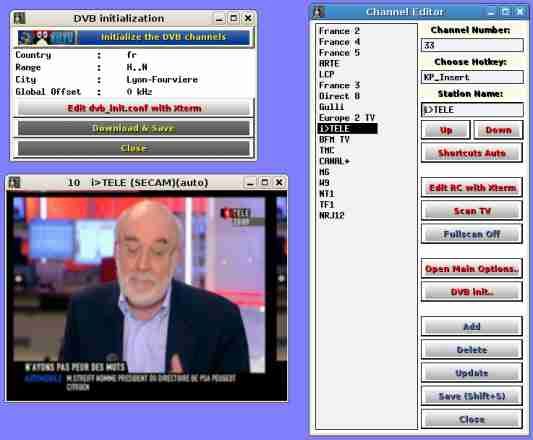Select M6 in the channel list
The height and width of the screenshot is (440, 533).
(x=324, y=172)
